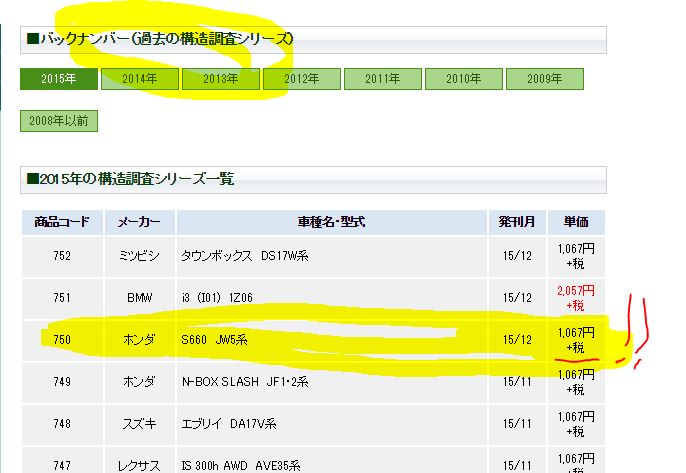The height and width of the screenshot is (473, 686).
Task: Click the 2015年の構造調査シリーズ一覧 heading
Action: click(130, 179)
